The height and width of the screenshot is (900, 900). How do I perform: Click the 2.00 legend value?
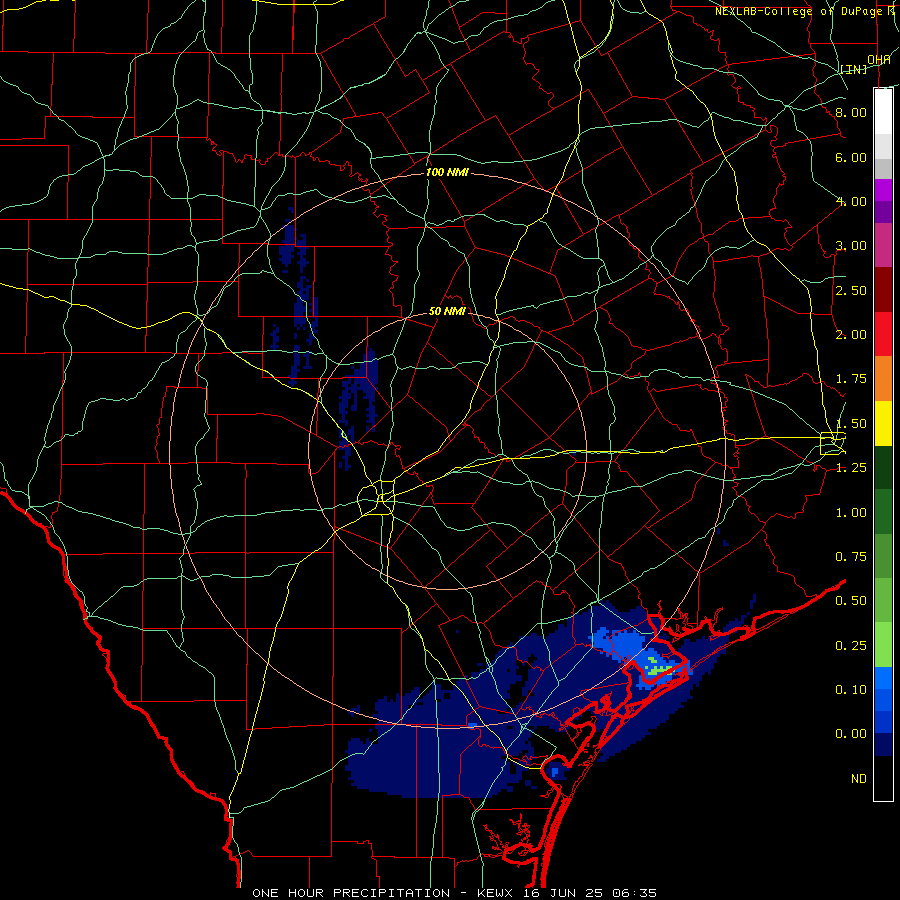[x=851, y=335]
